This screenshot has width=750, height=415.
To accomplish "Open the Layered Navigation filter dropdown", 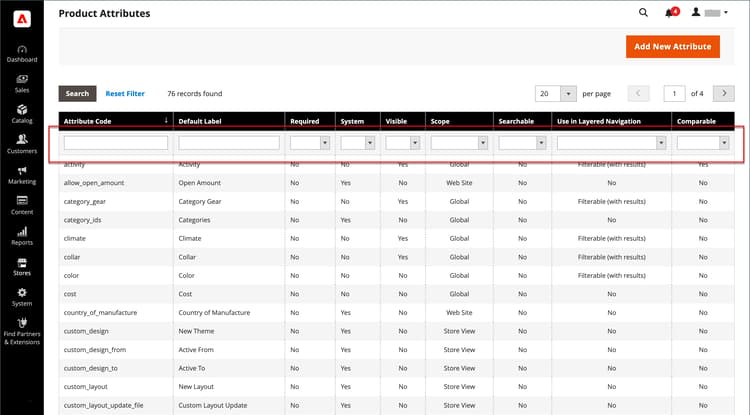I will point(611,142).
